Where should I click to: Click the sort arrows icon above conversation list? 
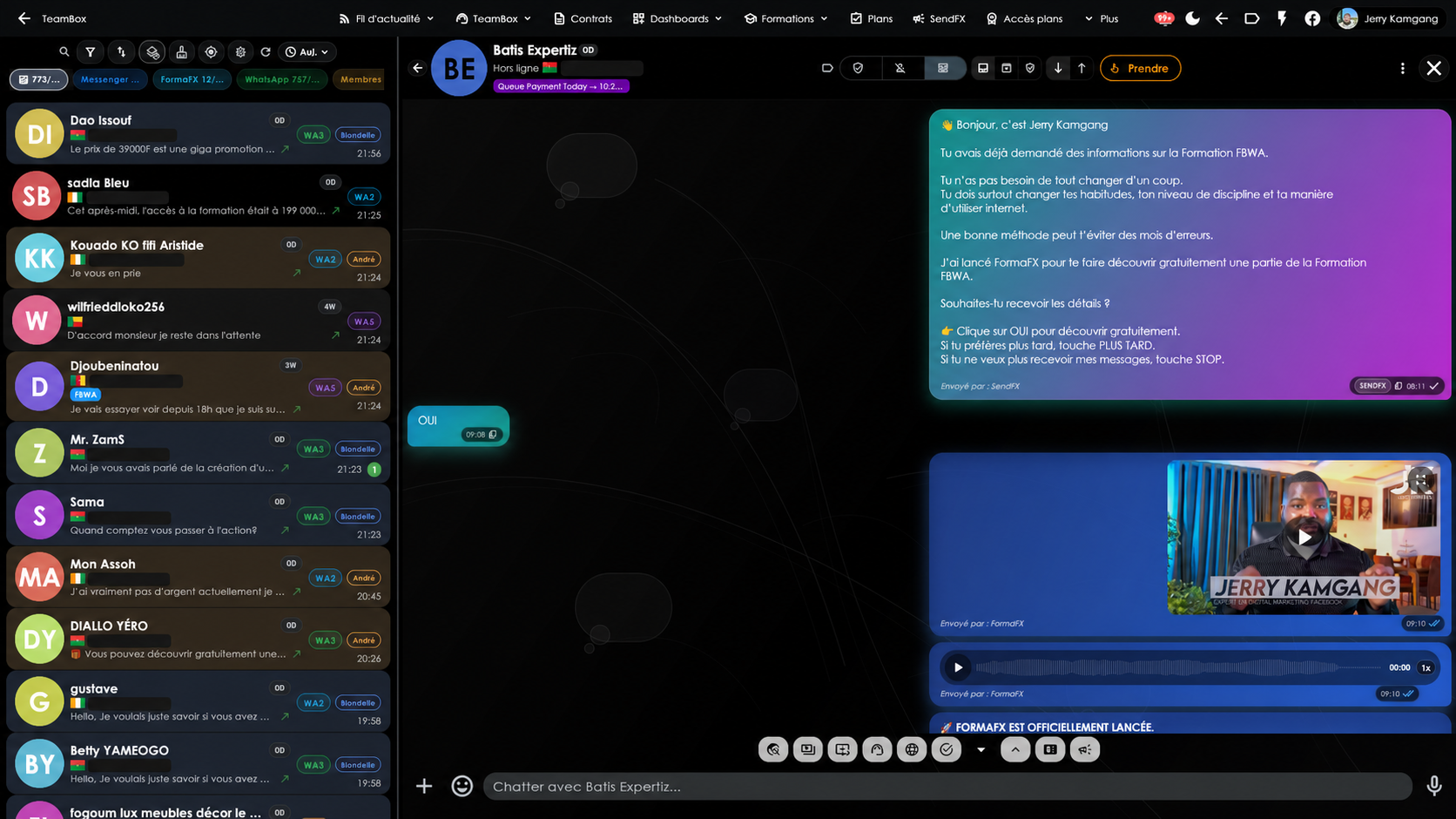(x=121, y=52)
